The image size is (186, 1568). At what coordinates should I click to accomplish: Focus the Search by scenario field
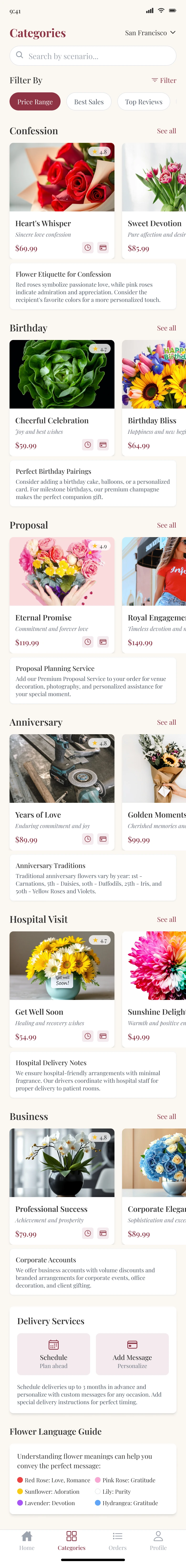98,56
